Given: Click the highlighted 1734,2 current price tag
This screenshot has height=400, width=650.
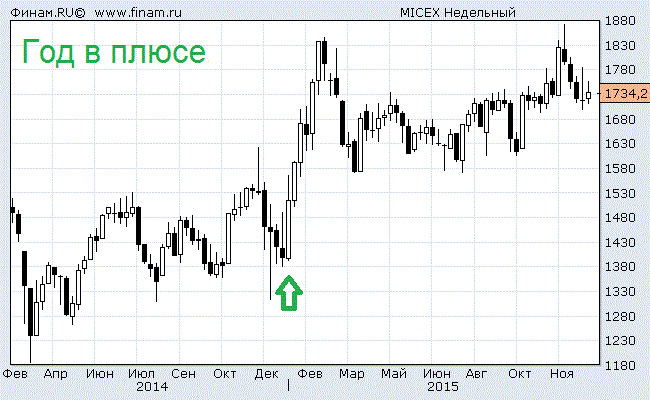Looking at the screenshot, I should (627, 93).
